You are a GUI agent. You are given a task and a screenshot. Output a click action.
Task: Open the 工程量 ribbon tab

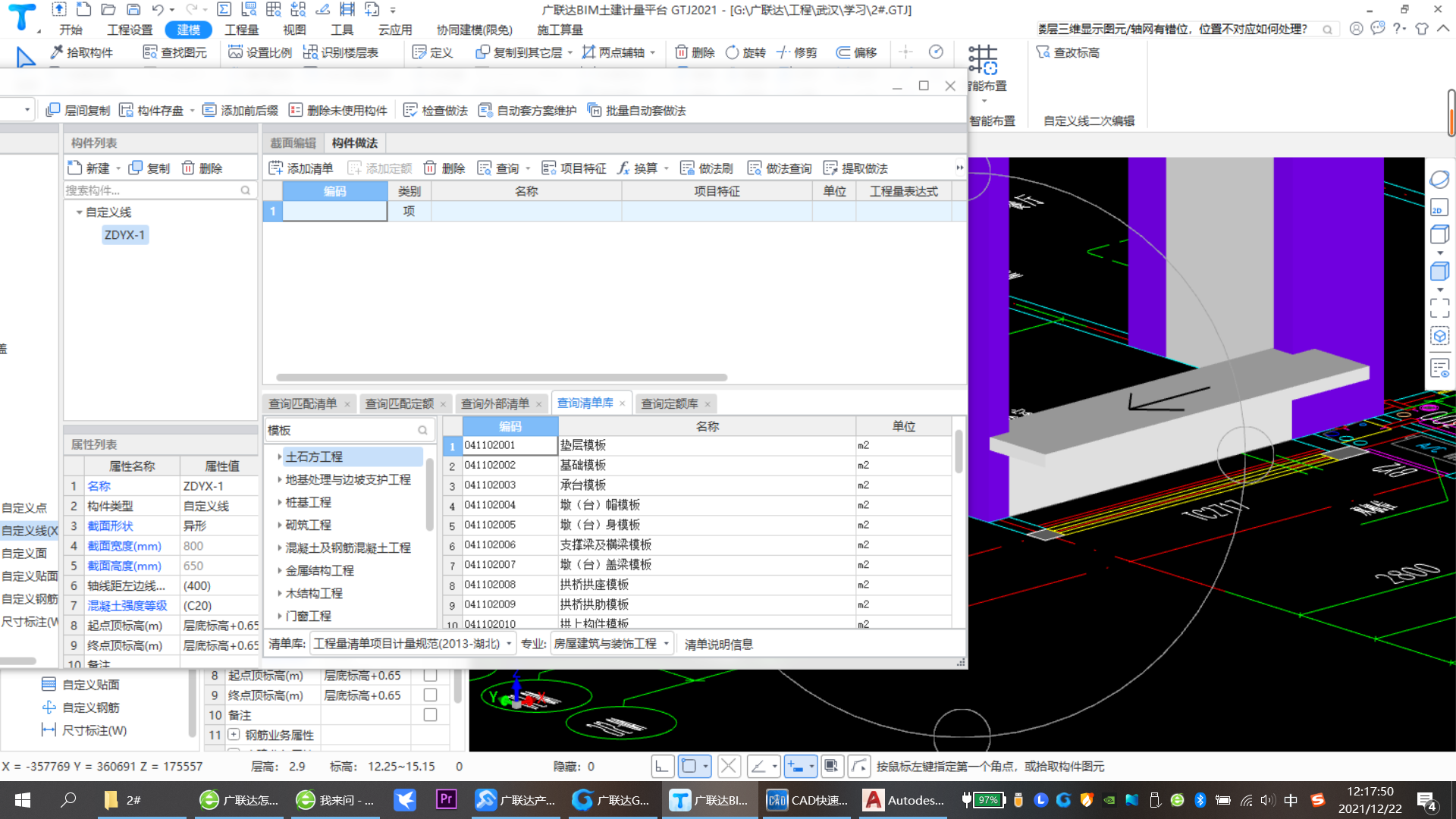tap(241, 30)
